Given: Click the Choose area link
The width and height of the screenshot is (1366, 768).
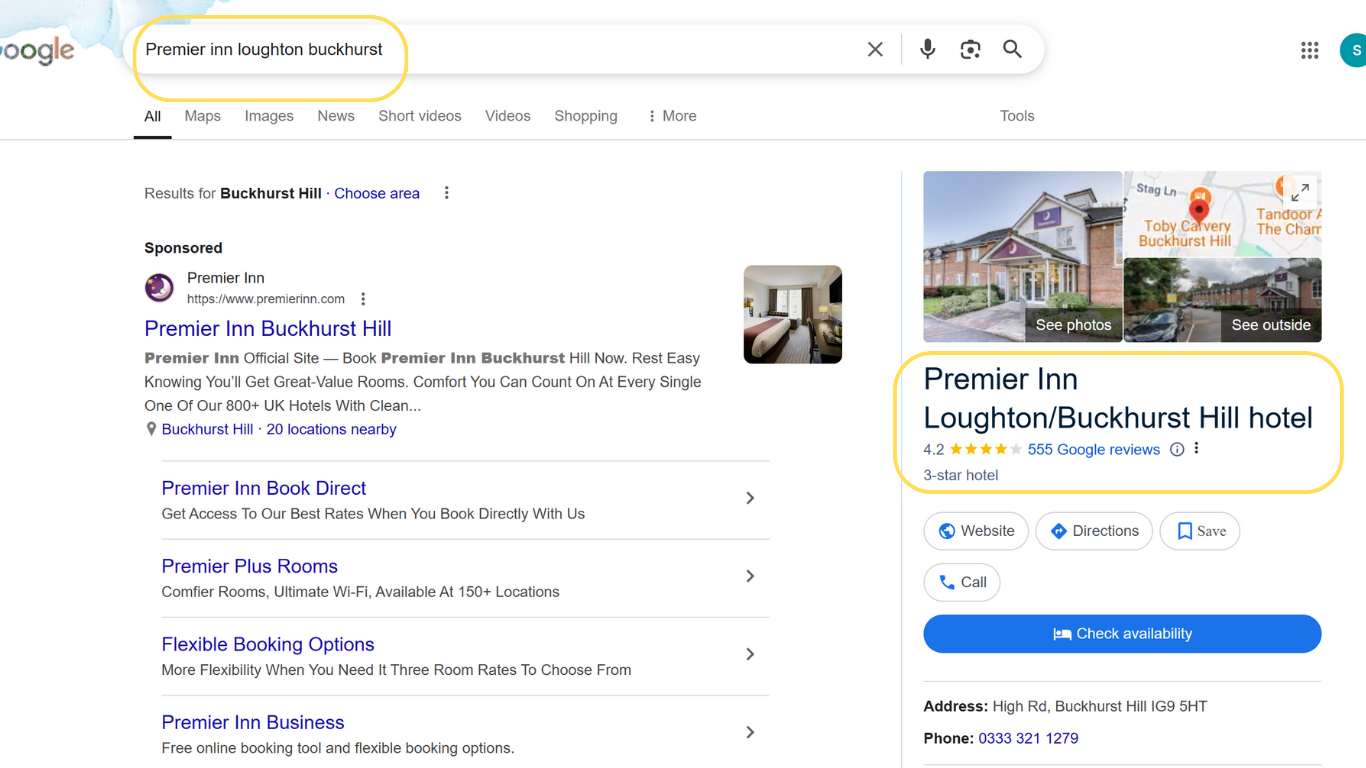Looking at the screenshot, I should [x=377, y=193].
